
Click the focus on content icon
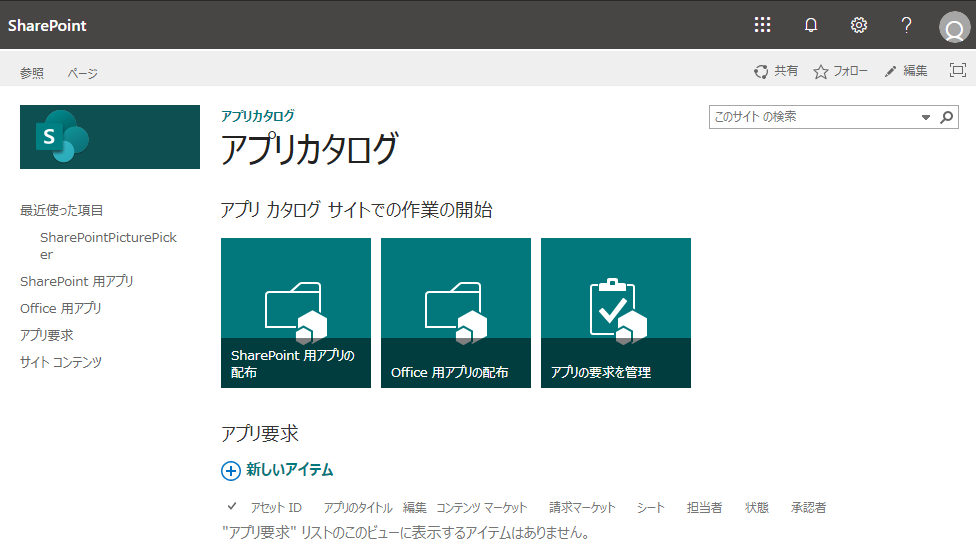957,71
